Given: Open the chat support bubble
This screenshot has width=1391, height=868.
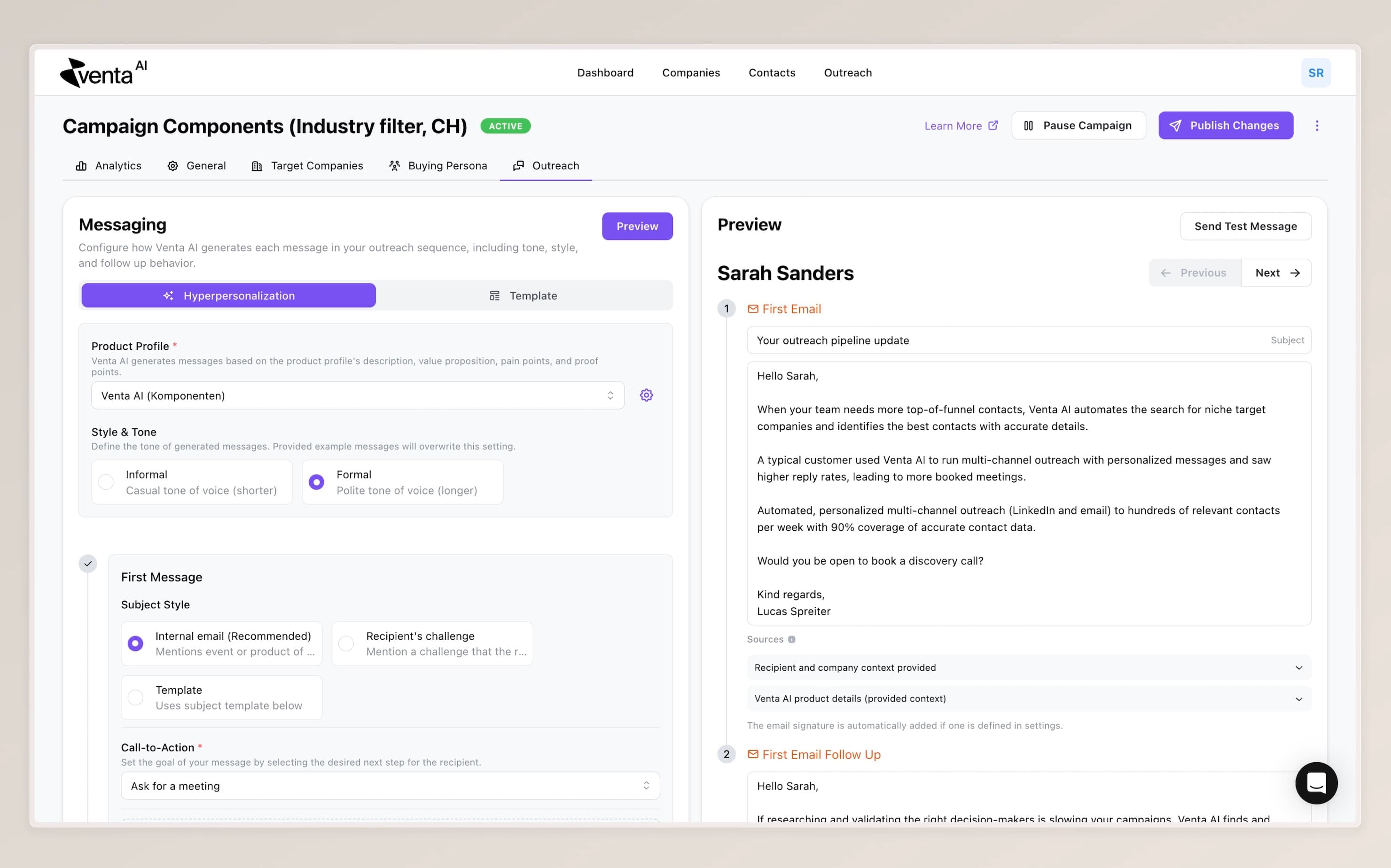Looking at the screenshot, I should (1316, 783).
